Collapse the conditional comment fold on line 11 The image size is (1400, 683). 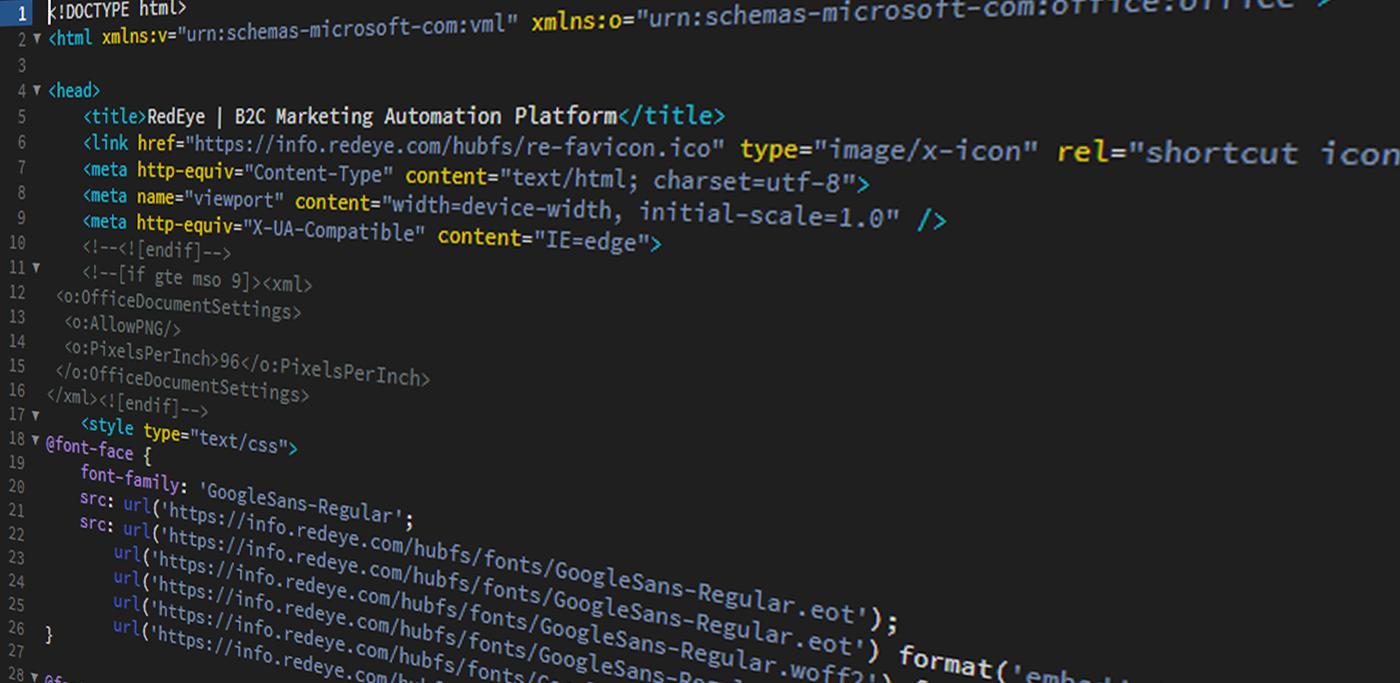[35, 267]
